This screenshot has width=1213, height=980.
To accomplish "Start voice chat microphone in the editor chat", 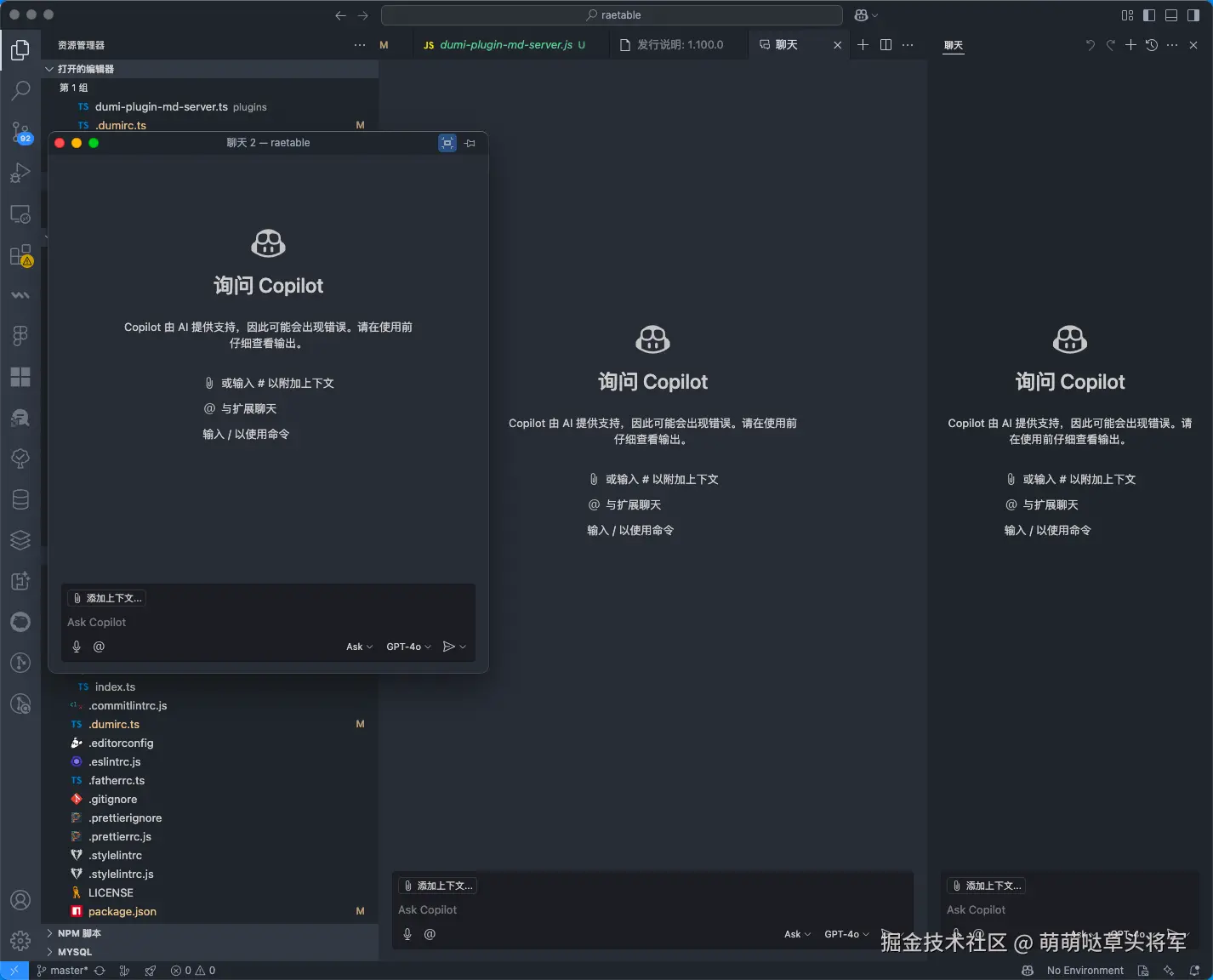I will pos(407,934).
